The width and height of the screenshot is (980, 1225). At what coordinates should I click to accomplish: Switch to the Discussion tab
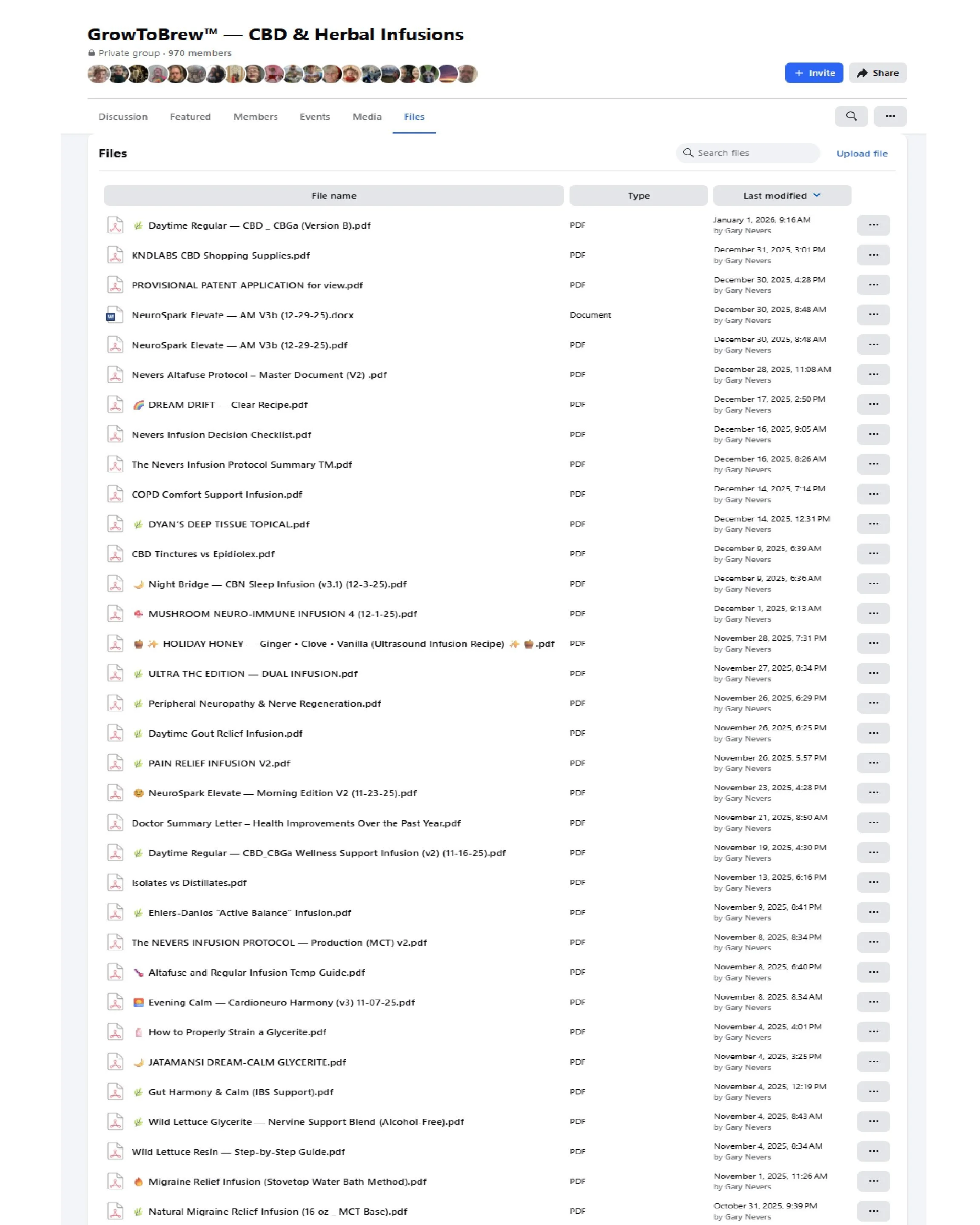pos(123,117)
